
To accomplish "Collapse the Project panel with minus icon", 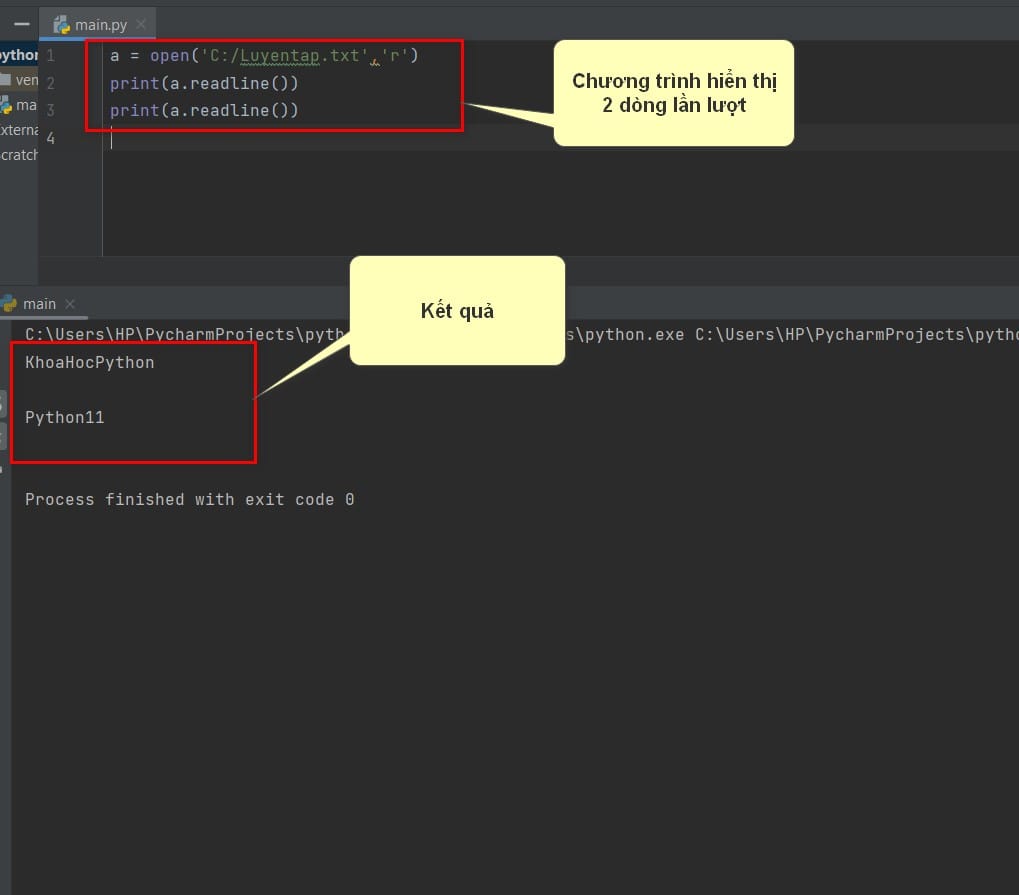I will [22, 25].
